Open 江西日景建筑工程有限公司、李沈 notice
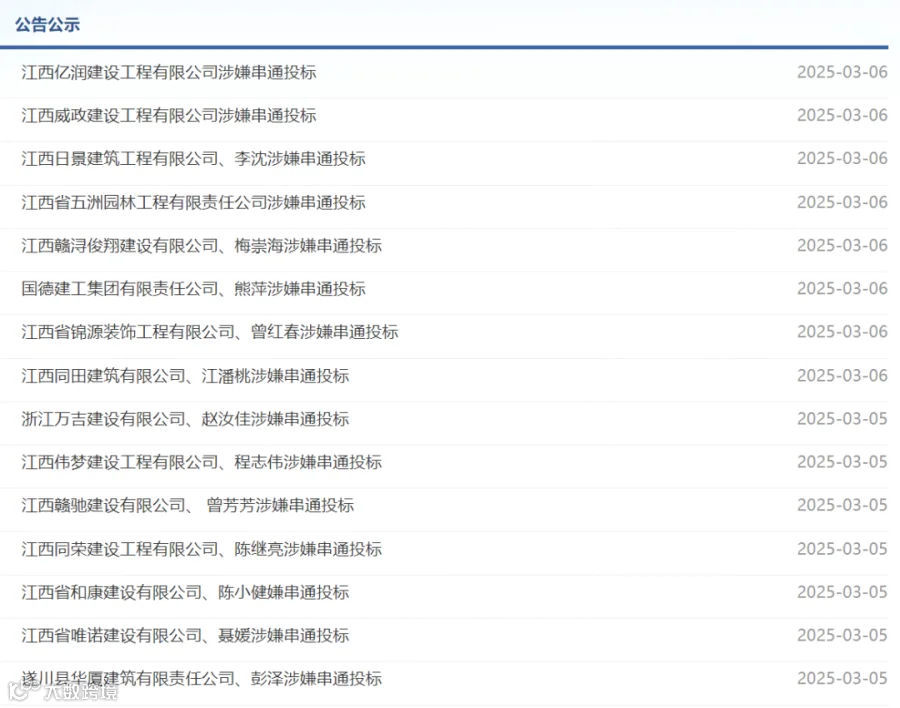 tap(193, 158)
